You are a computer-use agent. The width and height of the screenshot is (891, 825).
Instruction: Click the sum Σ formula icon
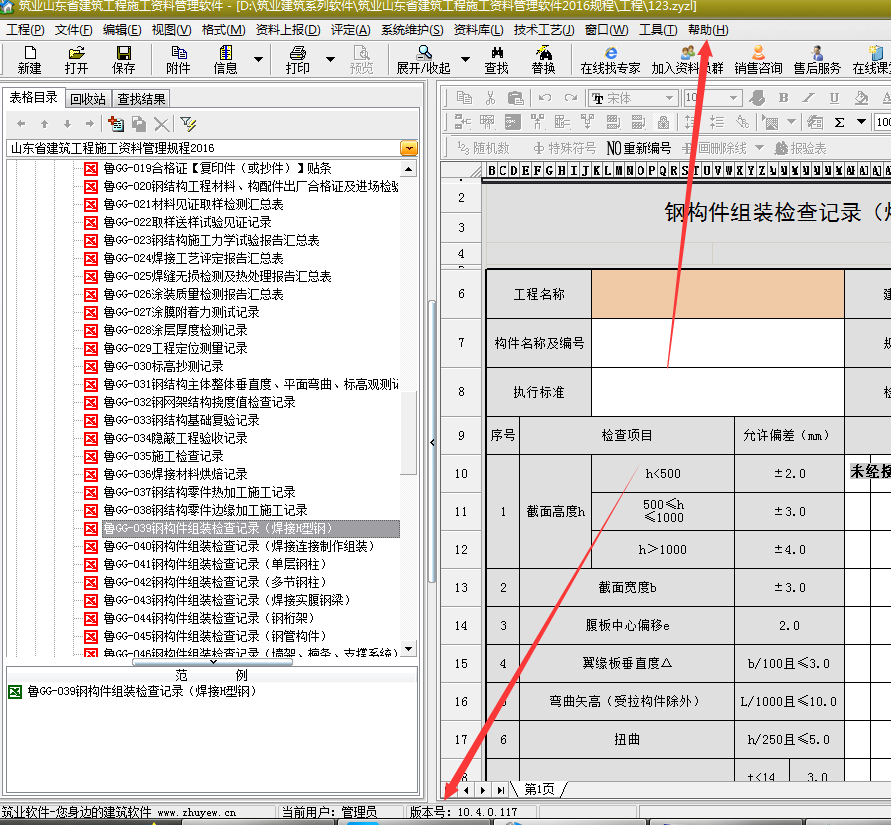tap(838, 122)
